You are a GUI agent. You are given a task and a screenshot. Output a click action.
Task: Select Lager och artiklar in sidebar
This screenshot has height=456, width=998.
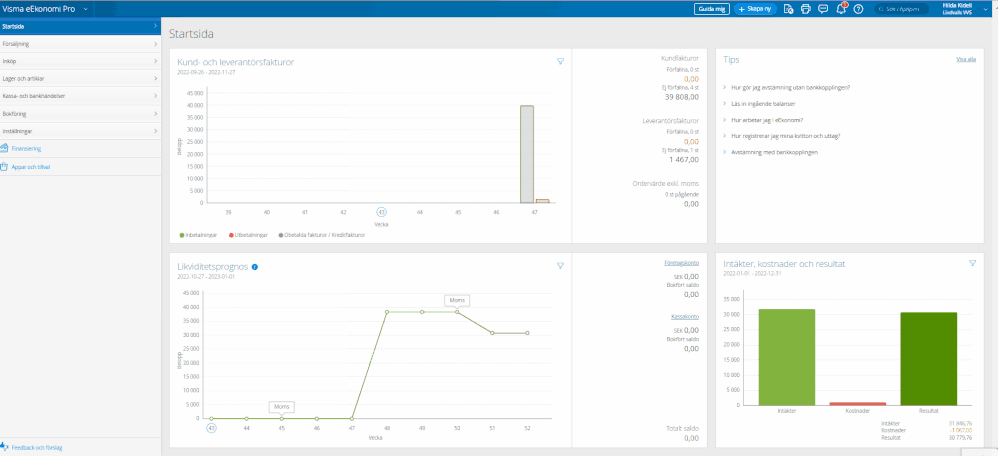click(80, 78)
